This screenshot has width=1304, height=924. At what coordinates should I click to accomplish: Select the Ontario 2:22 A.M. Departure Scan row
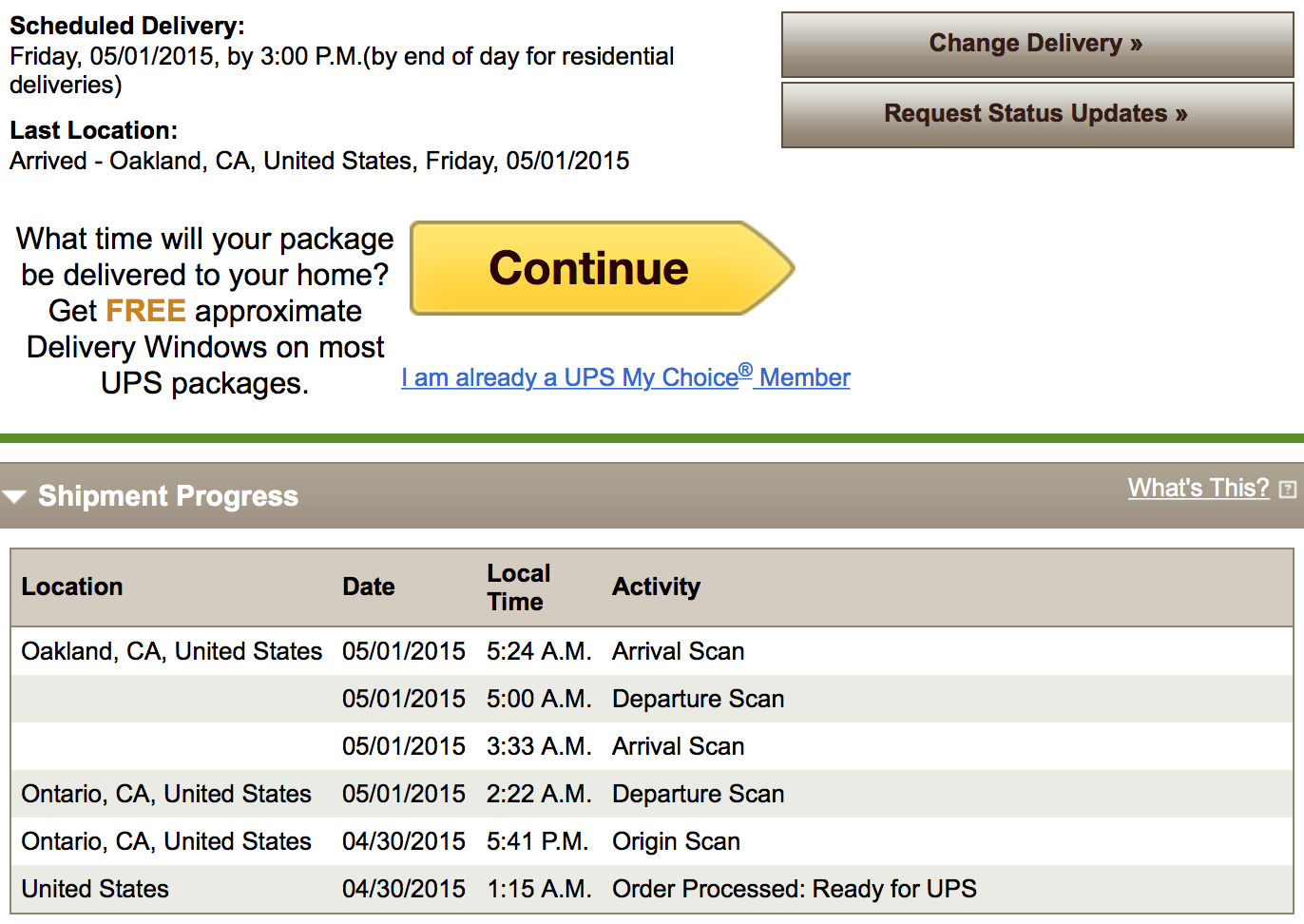coord(651,794)
